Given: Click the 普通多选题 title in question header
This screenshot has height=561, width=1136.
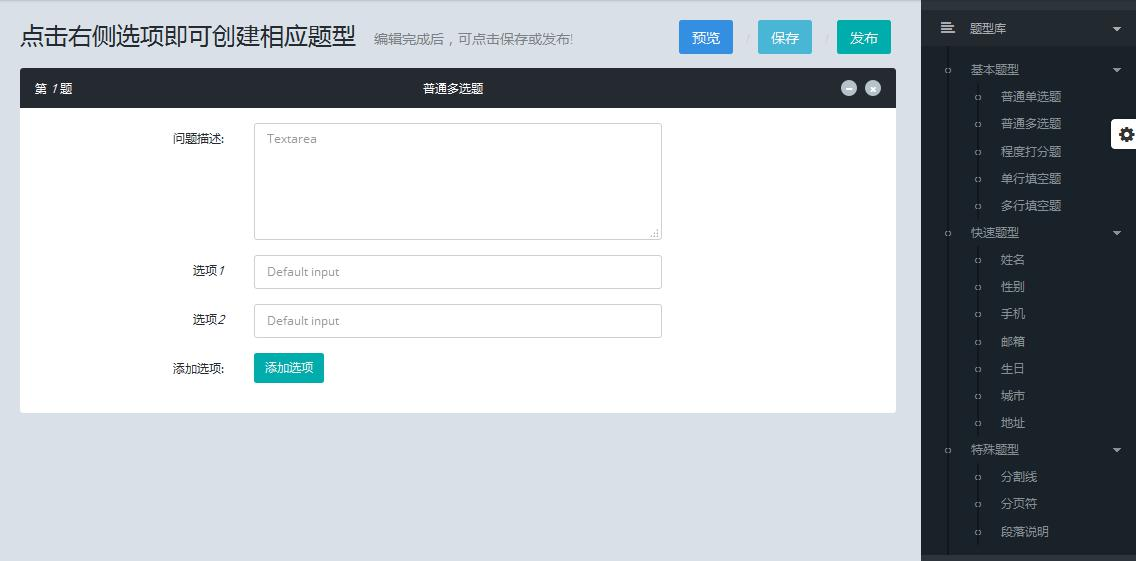Looking at the screenshot, I should coord(453,88).
